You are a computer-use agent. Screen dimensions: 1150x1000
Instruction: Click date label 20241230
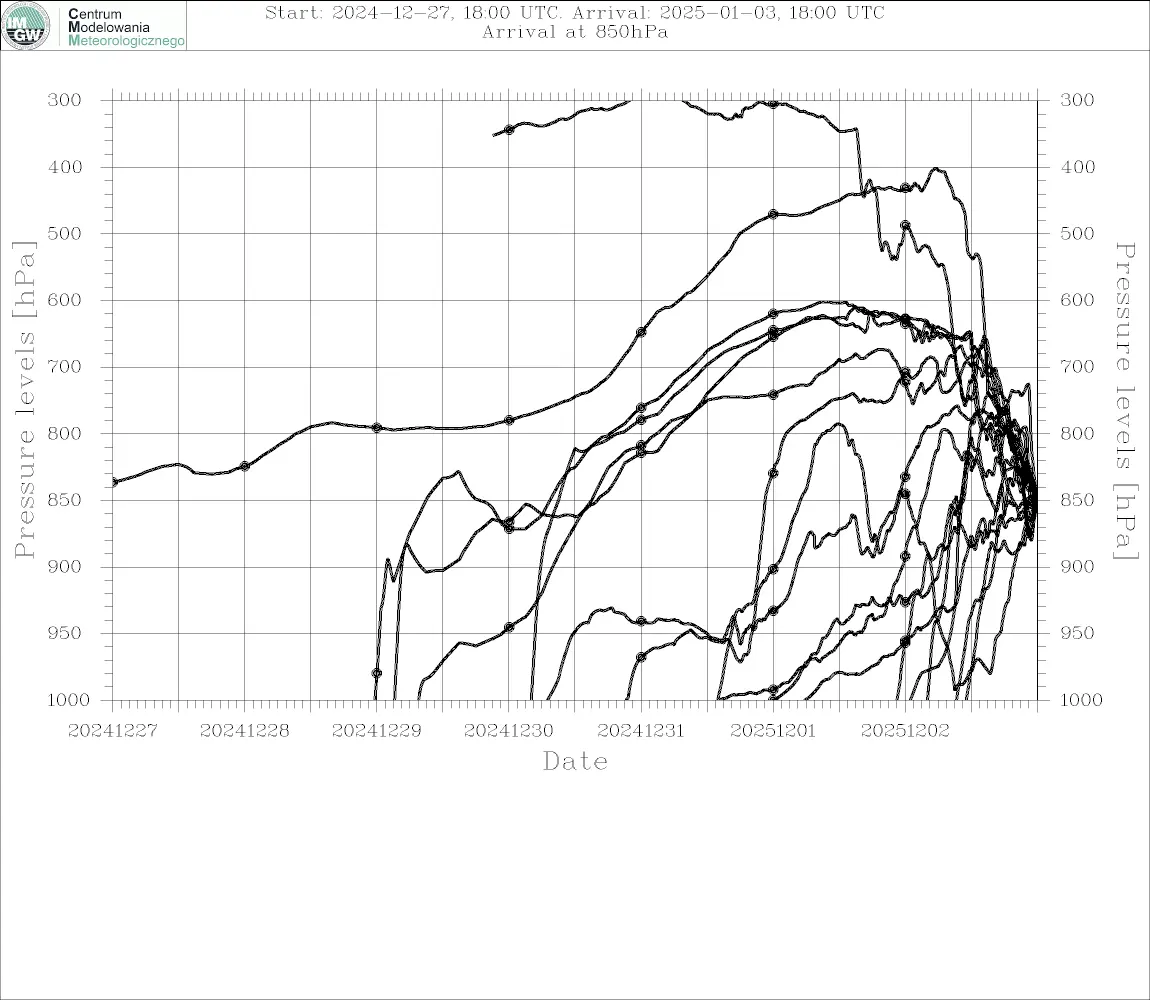click(509, 731)
